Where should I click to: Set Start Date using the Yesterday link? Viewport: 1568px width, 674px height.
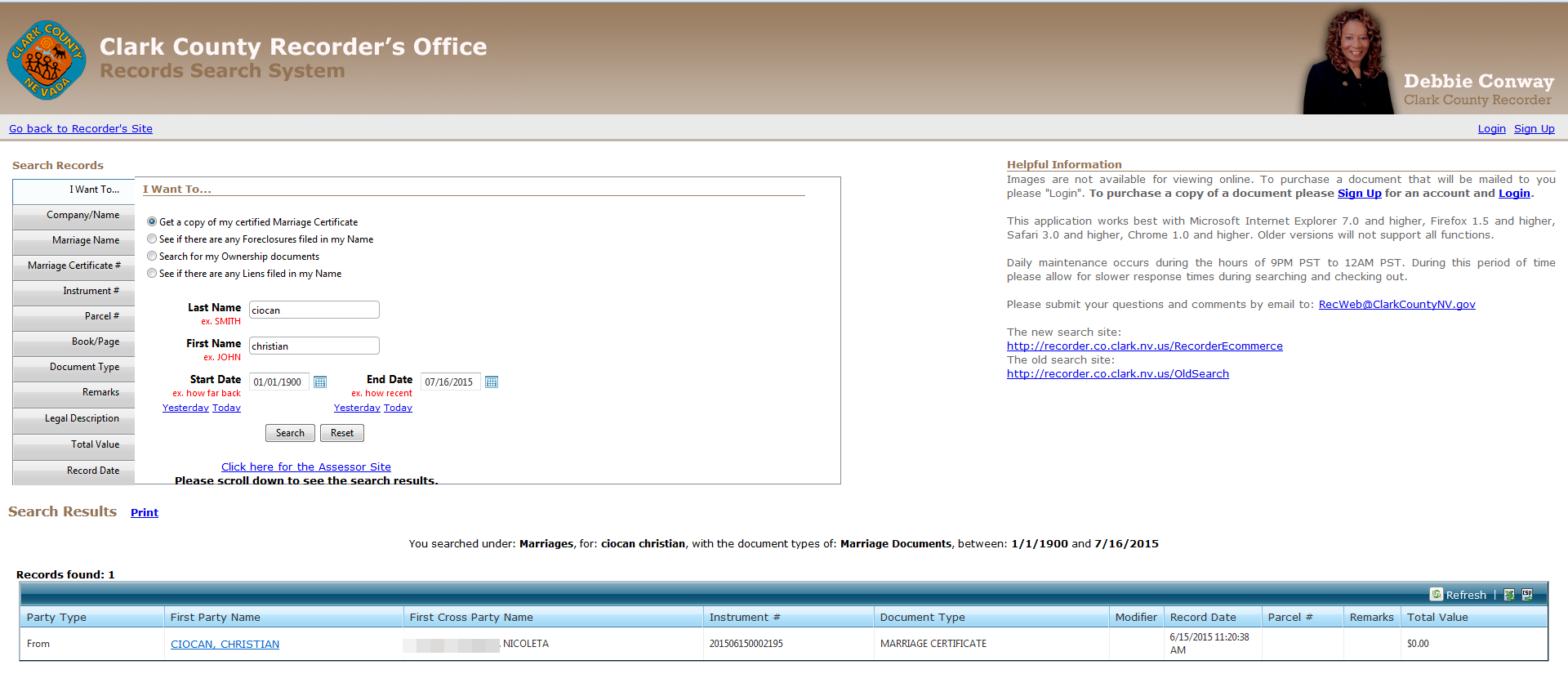pyautogui.click(x=185, y=408)
